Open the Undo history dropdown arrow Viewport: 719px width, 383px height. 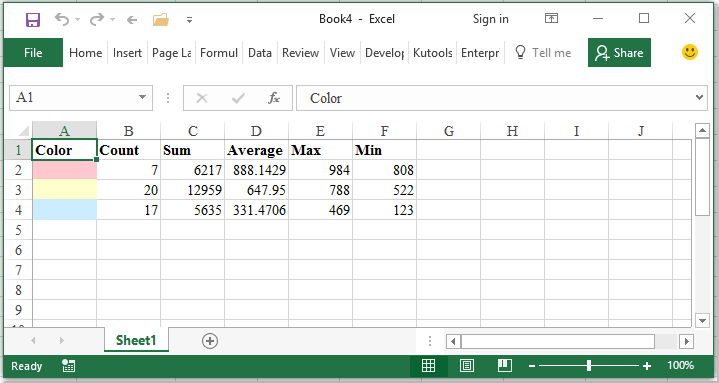tap(77, 20)
